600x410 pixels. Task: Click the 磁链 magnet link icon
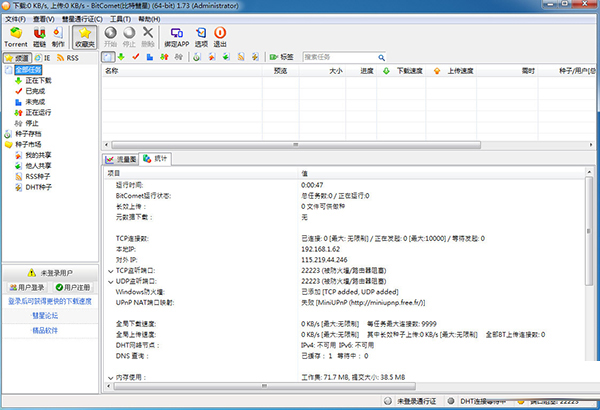point(39,37)
